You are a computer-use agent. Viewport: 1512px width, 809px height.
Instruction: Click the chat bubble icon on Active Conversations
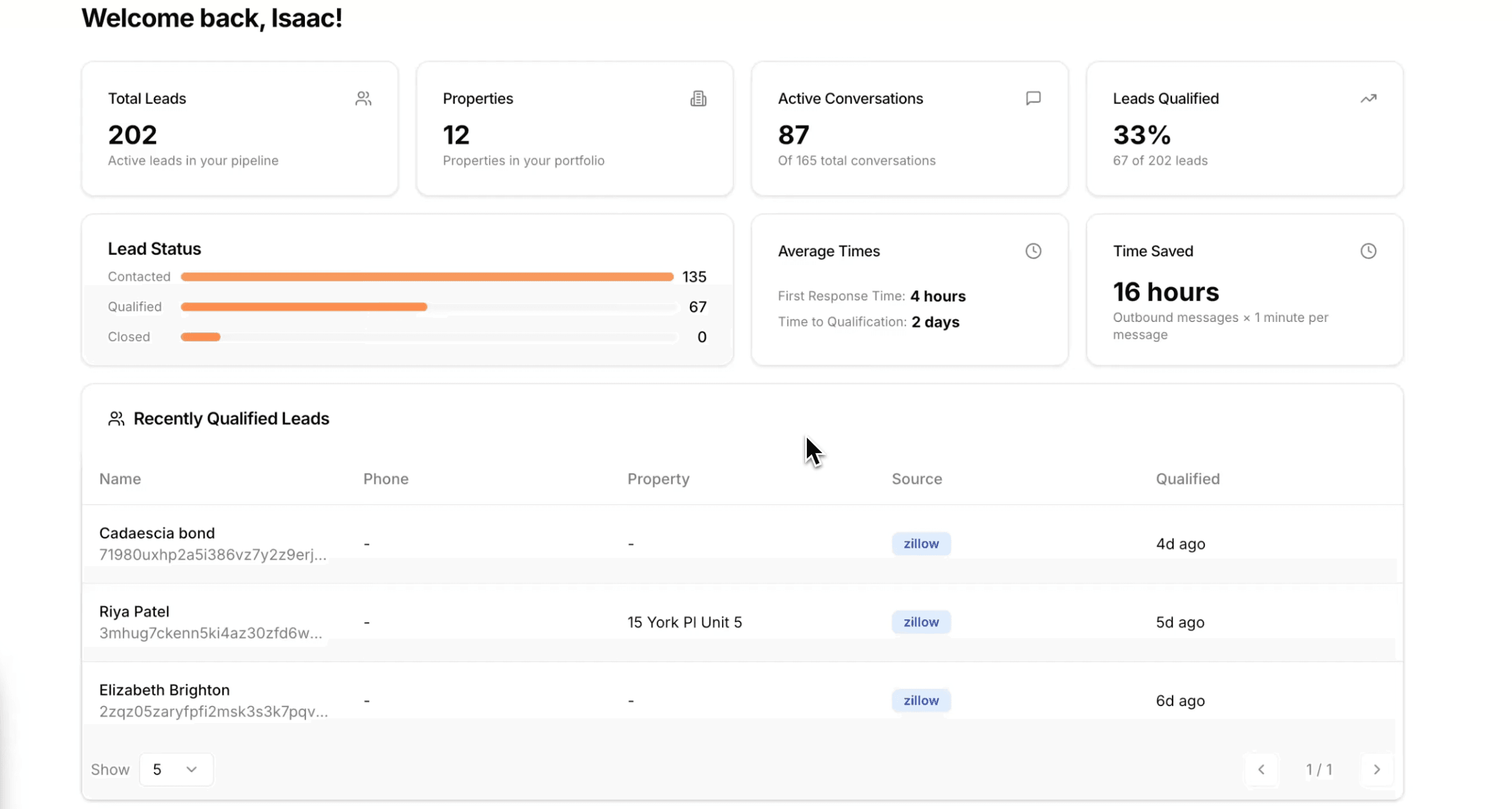click(1033, 98)
